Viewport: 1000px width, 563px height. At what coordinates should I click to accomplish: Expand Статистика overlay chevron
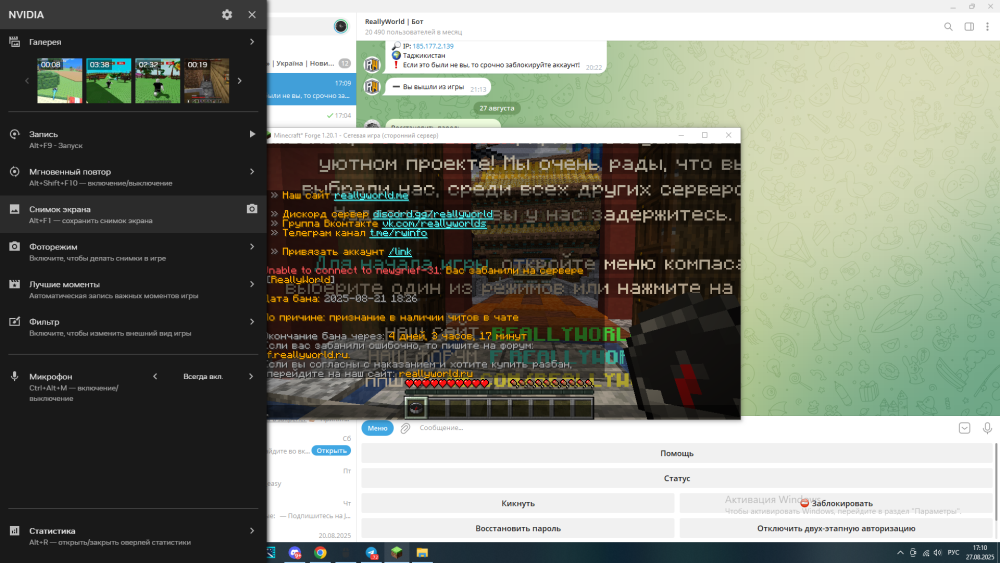pos(252,530)
